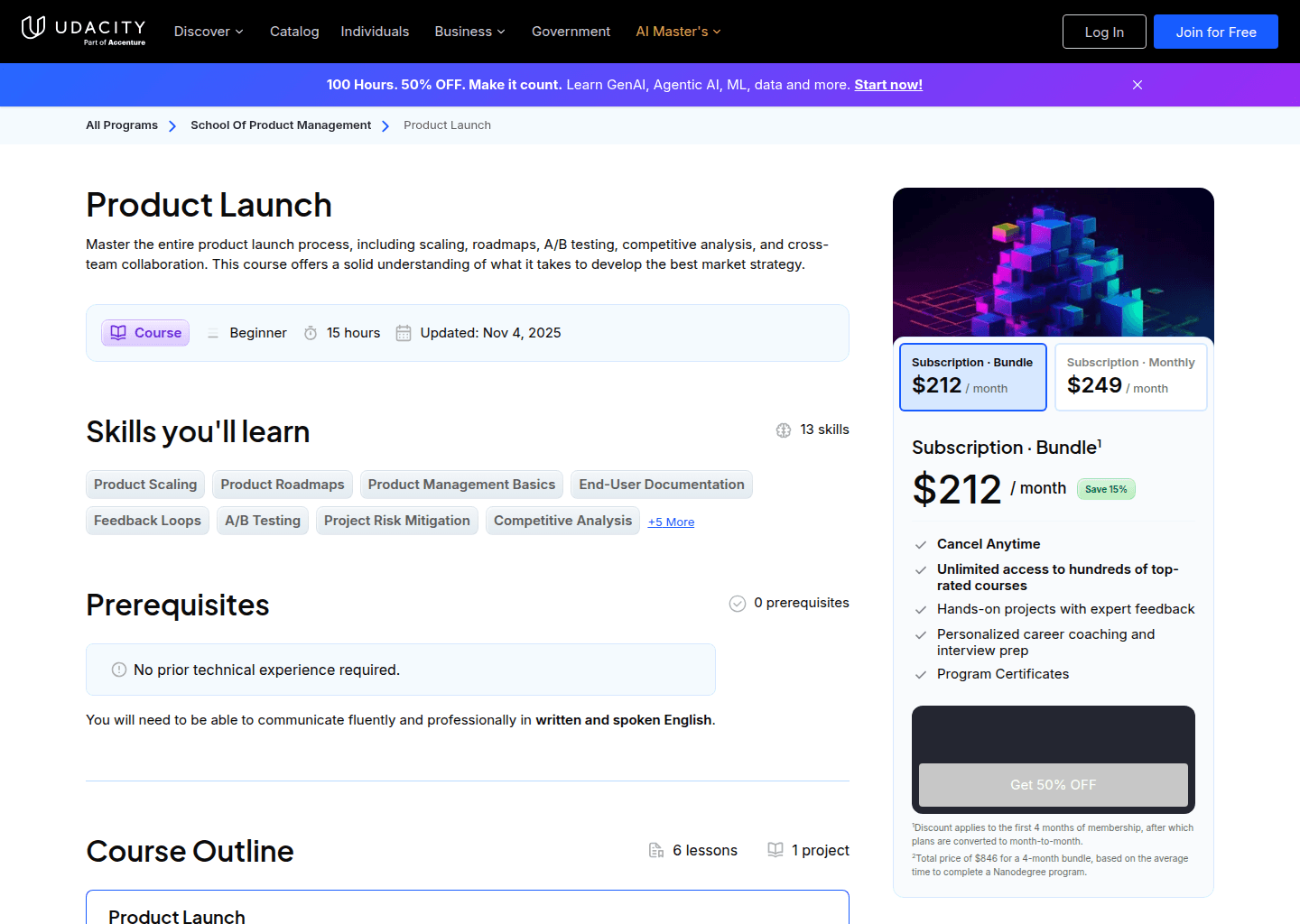Expand the Business navigation menu
This screenshot has height=924, width=1300.
[469, 31]
